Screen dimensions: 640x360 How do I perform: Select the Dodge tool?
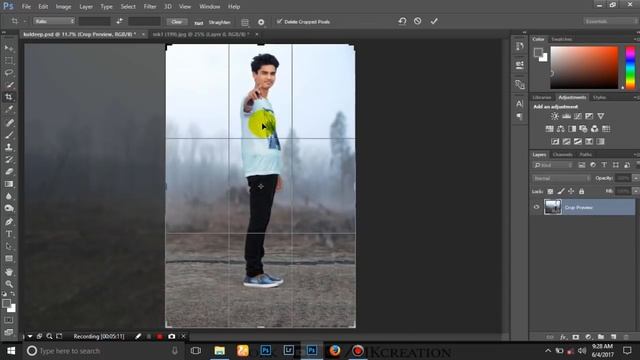[x=9, y=209]
